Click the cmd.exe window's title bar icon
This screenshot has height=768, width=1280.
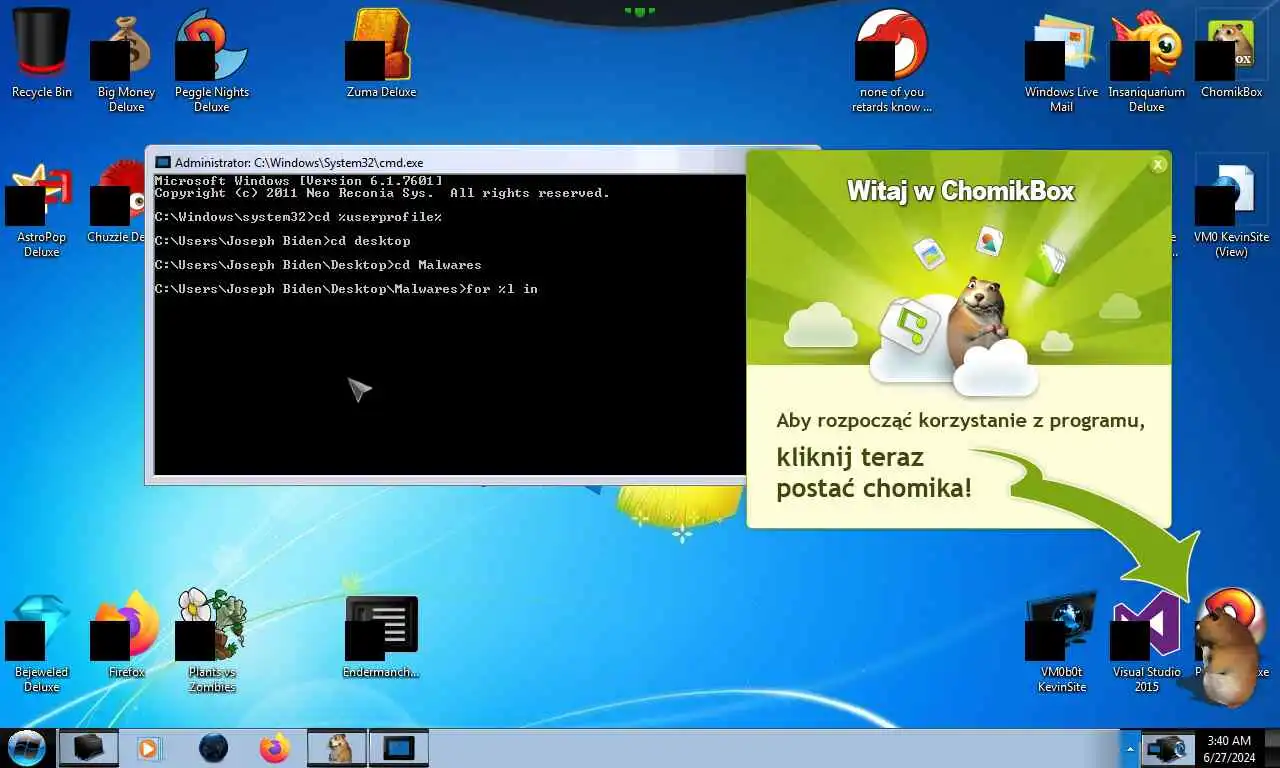[x=163, y=162]
